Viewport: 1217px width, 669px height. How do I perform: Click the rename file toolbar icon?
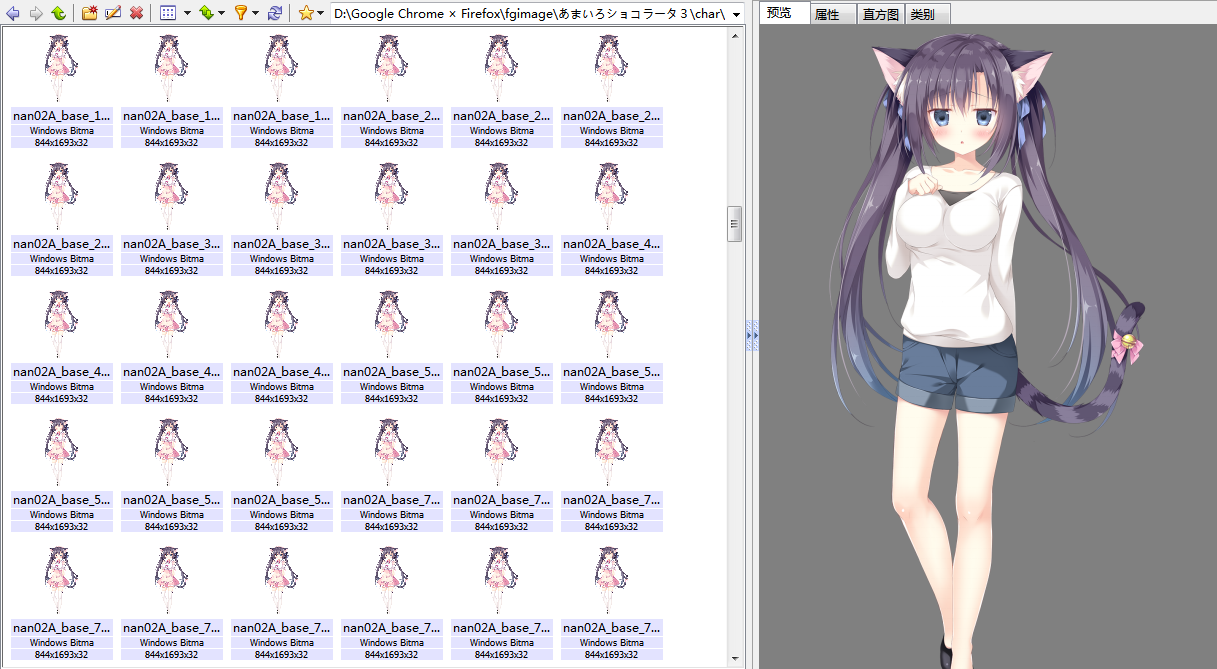113,14
